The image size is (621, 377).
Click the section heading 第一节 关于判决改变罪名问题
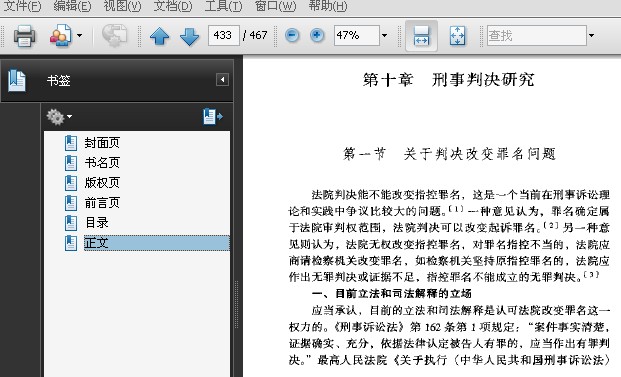(x=450, y=154)
